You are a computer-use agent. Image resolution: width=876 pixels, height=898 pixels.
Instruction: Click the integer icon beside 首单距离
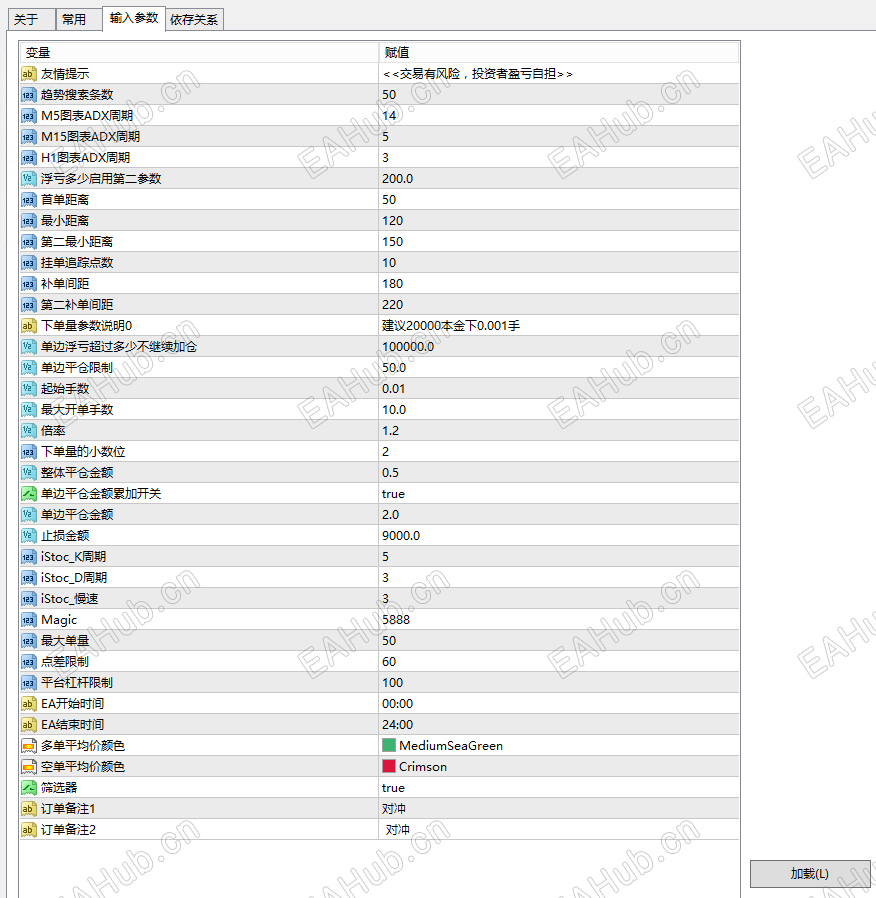(29, 200)
